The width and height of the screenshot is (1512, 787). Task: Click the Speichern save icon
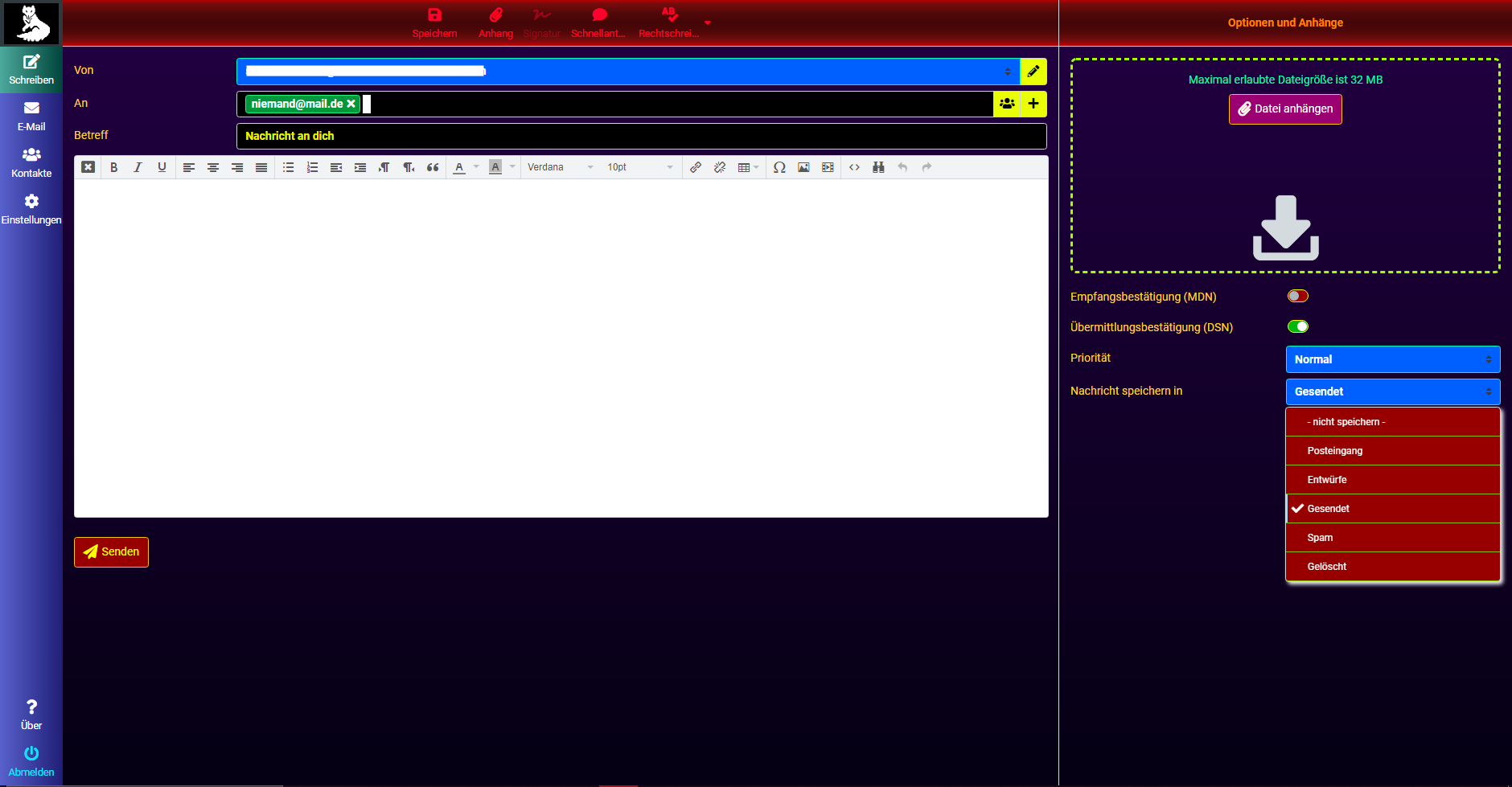(x=434, y=15)
